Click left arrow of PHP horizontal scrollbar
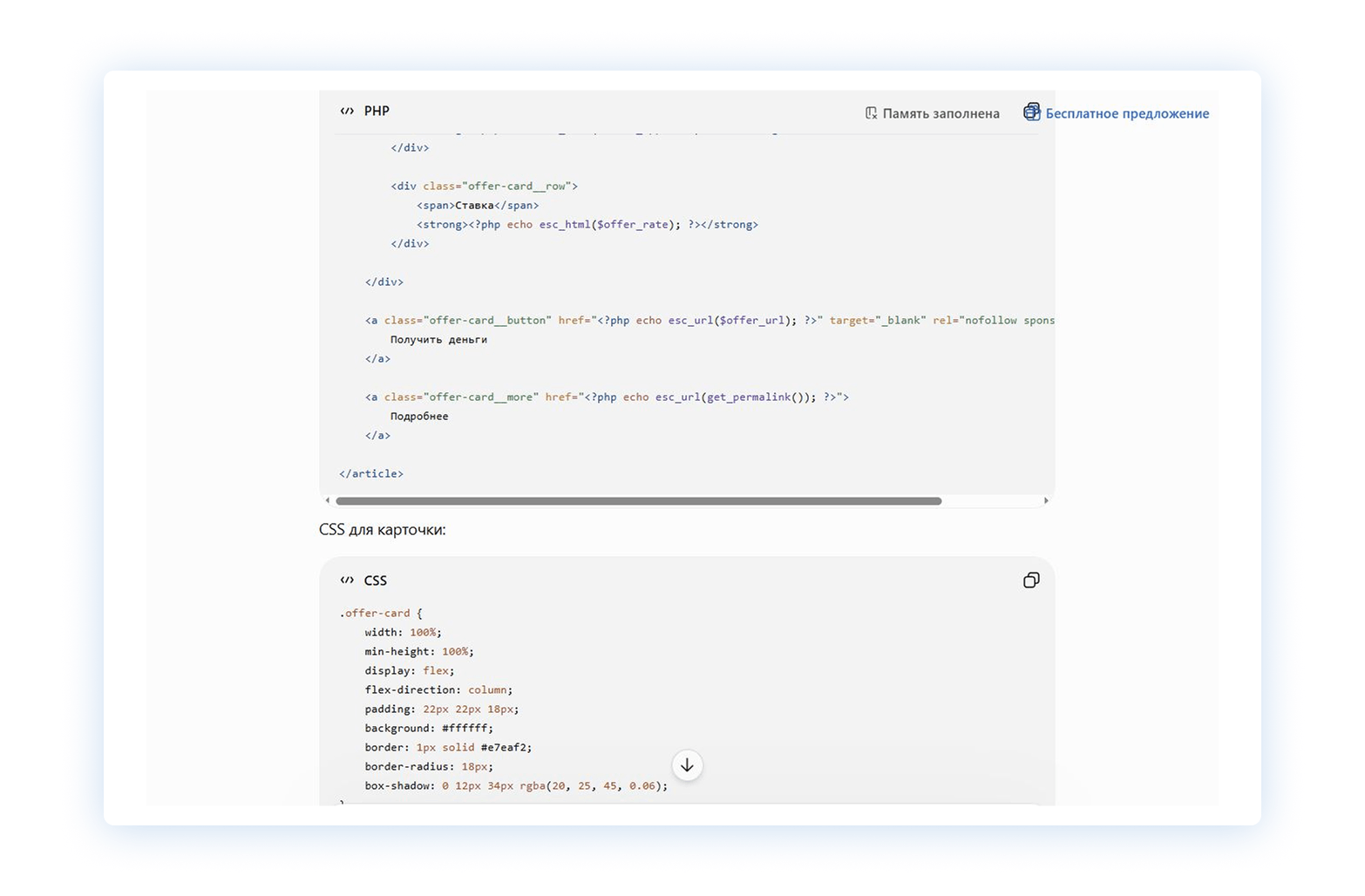Image resolution: width=1365 pixels, height=896 pixels. click(x=328, y=500)
